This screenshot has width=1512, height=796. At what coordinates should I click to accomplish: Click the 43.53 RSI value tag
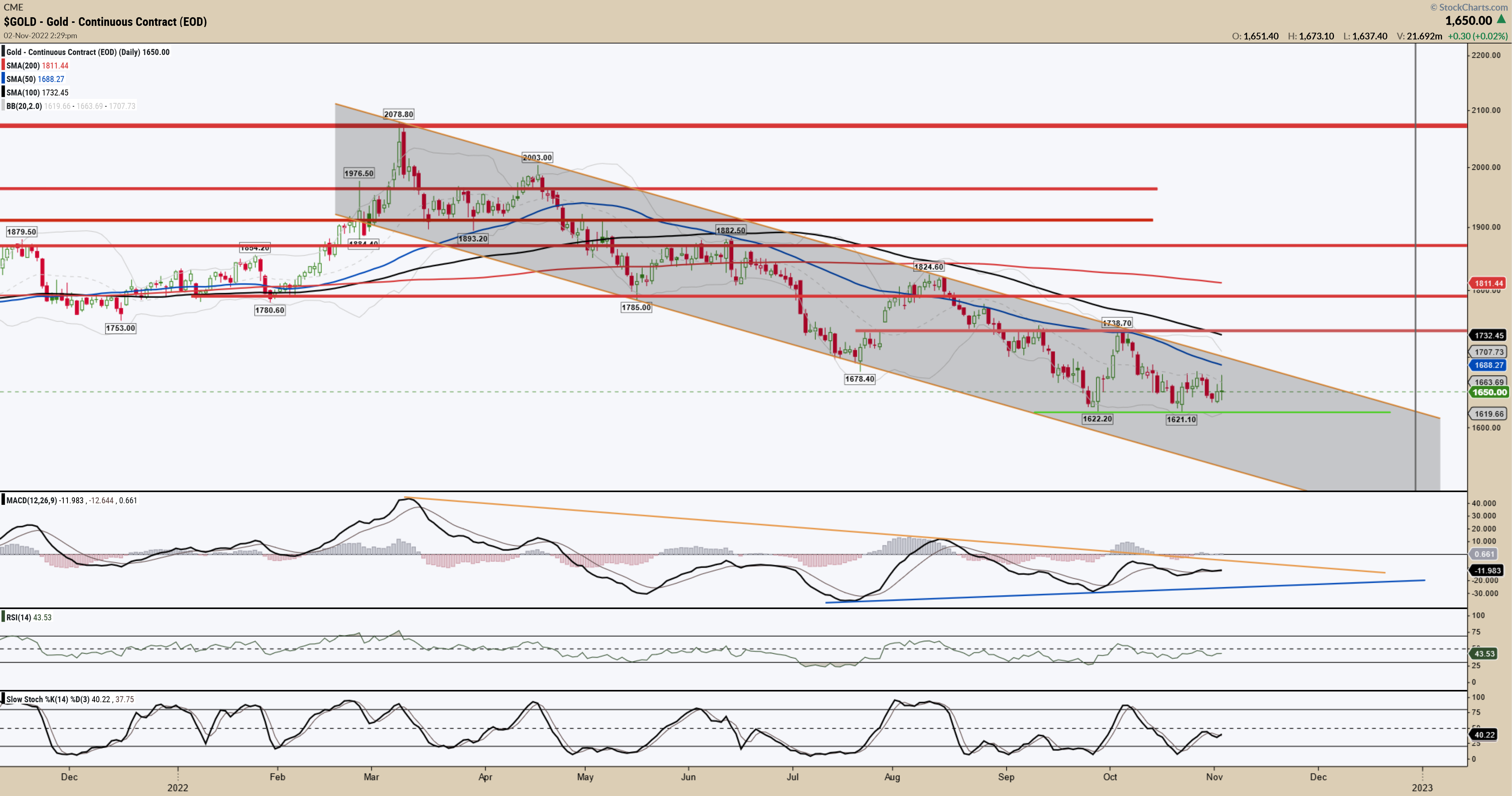(1484, 654)
